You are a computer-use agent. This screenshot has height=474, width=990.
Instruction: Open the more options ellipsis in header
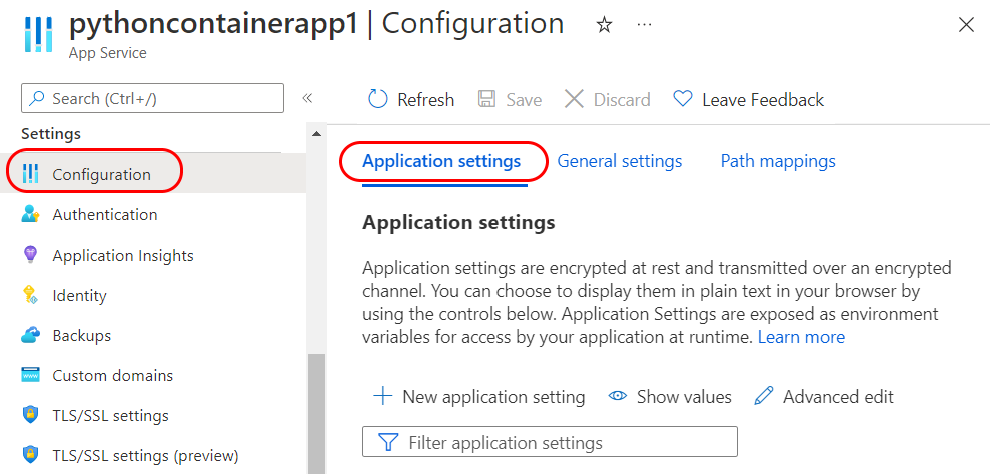[644, 25]
